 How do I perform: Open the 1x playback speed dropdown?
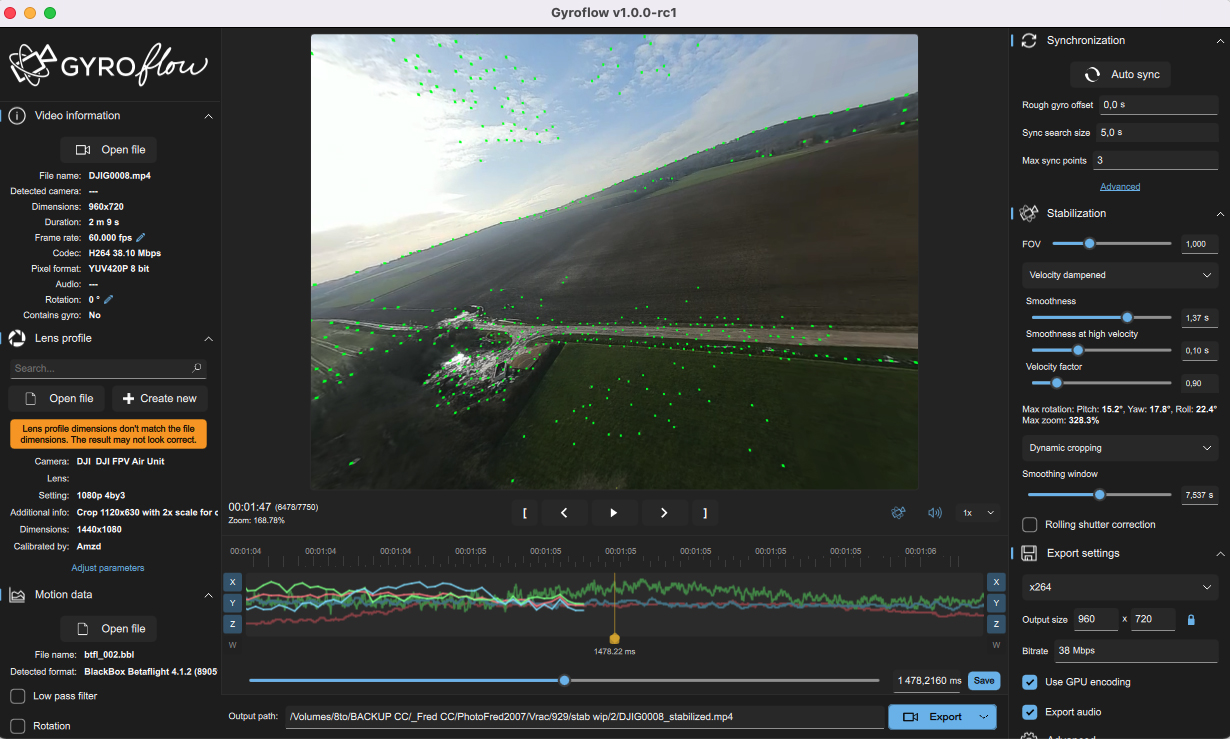pyautogui.click(x=977, y=513)
